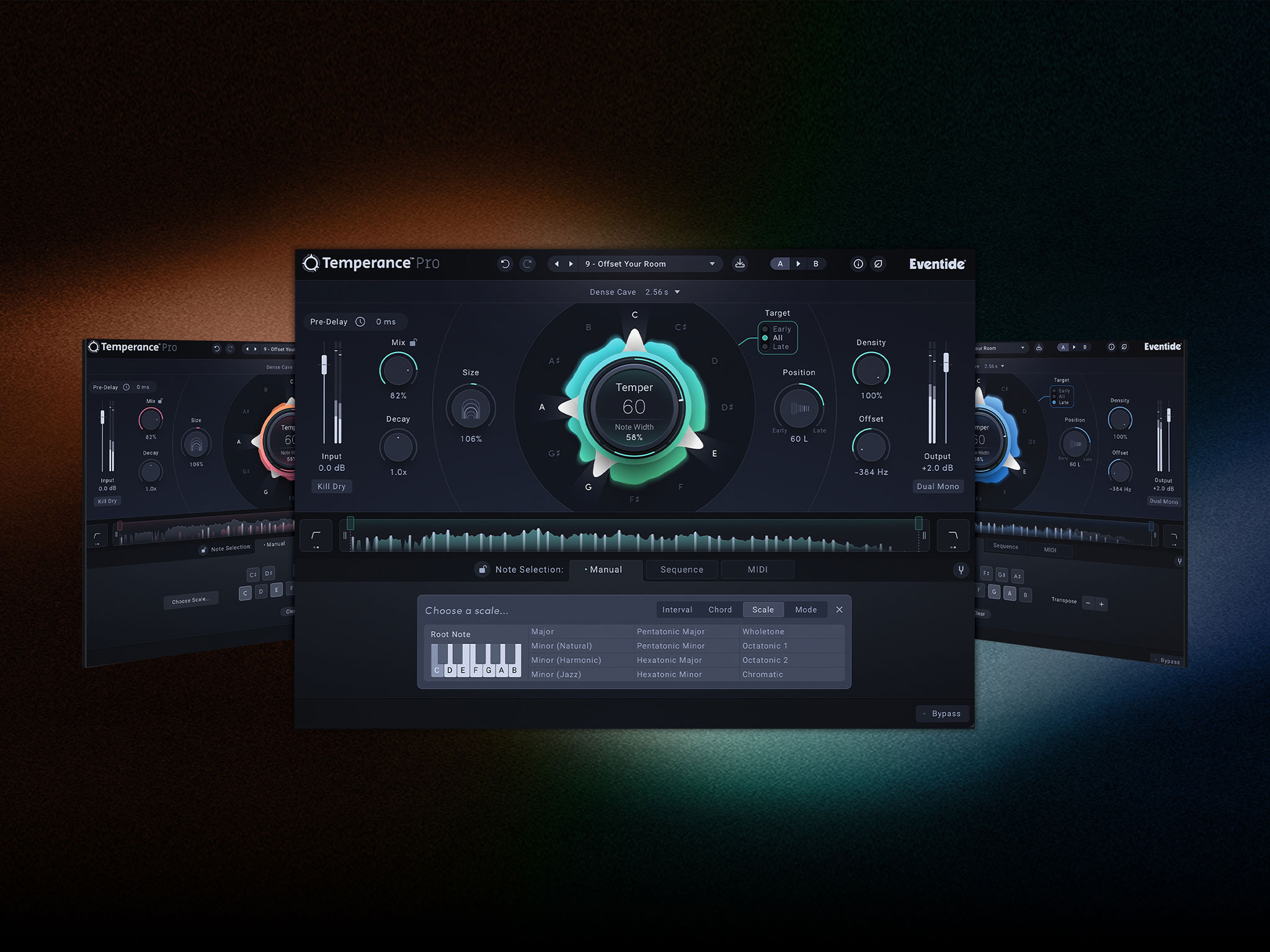
Task: Click Undo arrow in the center Temperance window
Action: click(505, 264)
